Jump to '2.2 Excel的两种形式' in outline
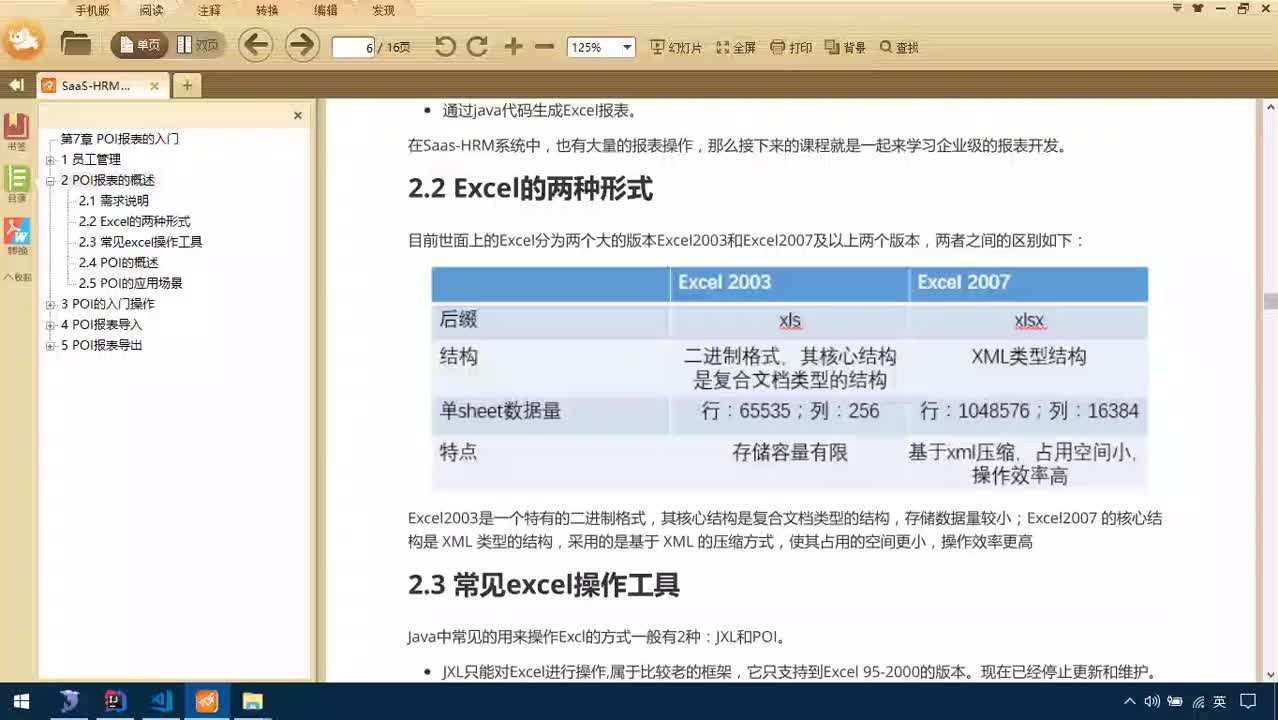 pos(134,222)
